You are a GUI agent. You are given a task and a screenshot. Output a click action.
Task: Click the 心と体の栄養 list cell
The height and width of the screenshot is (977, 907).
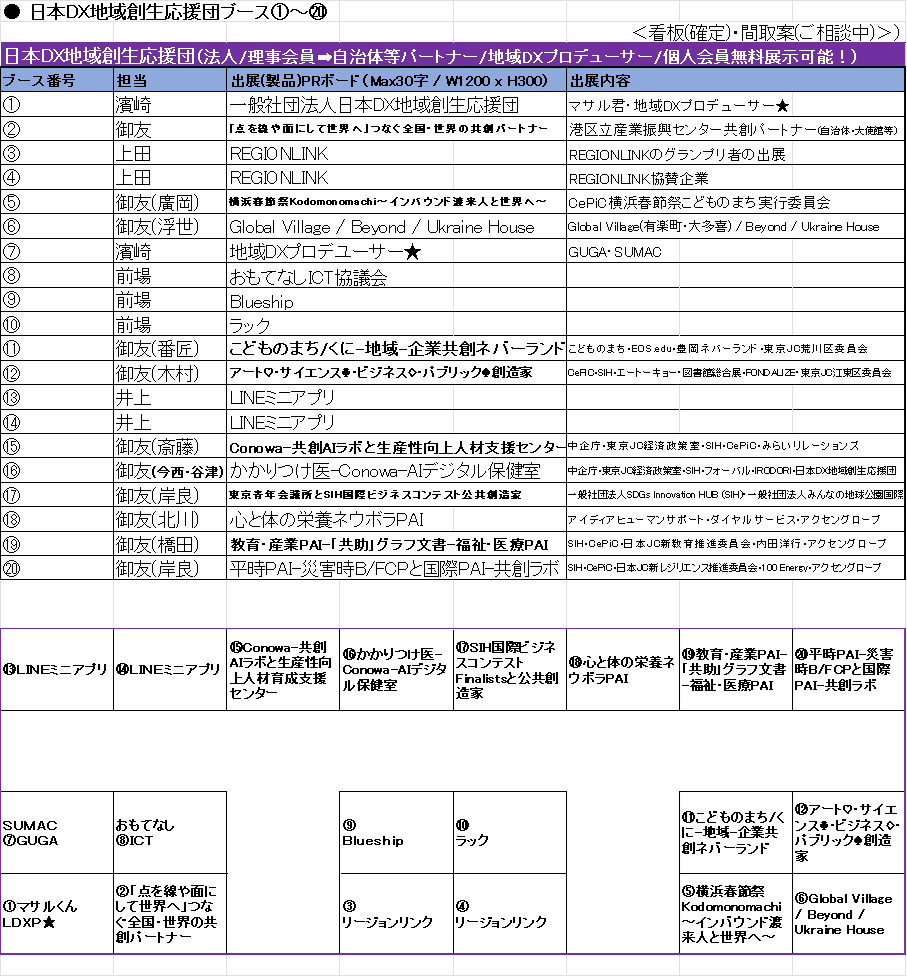click(x=284, y=520)
